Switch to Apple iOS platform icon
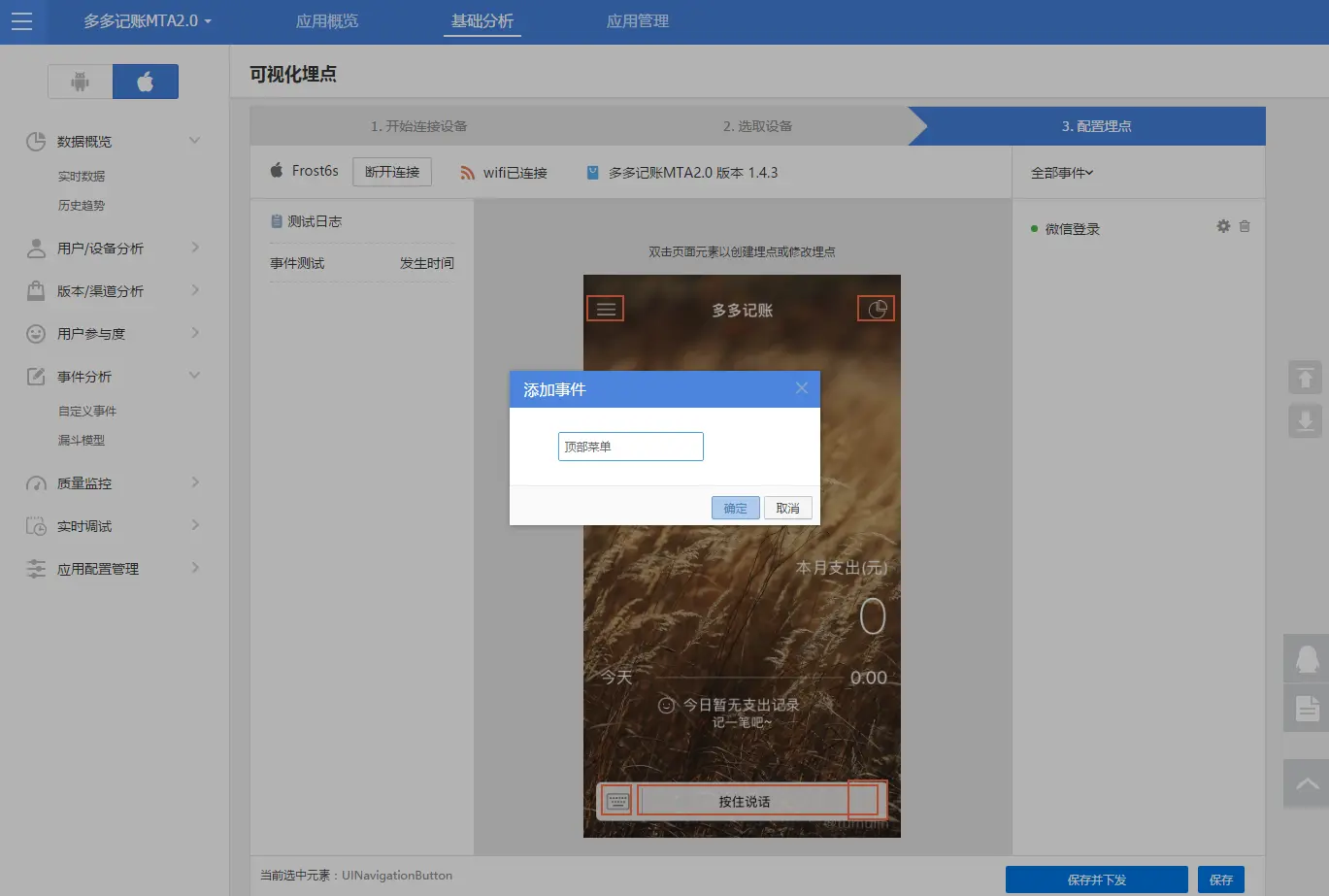 click(x=146, y=82)
